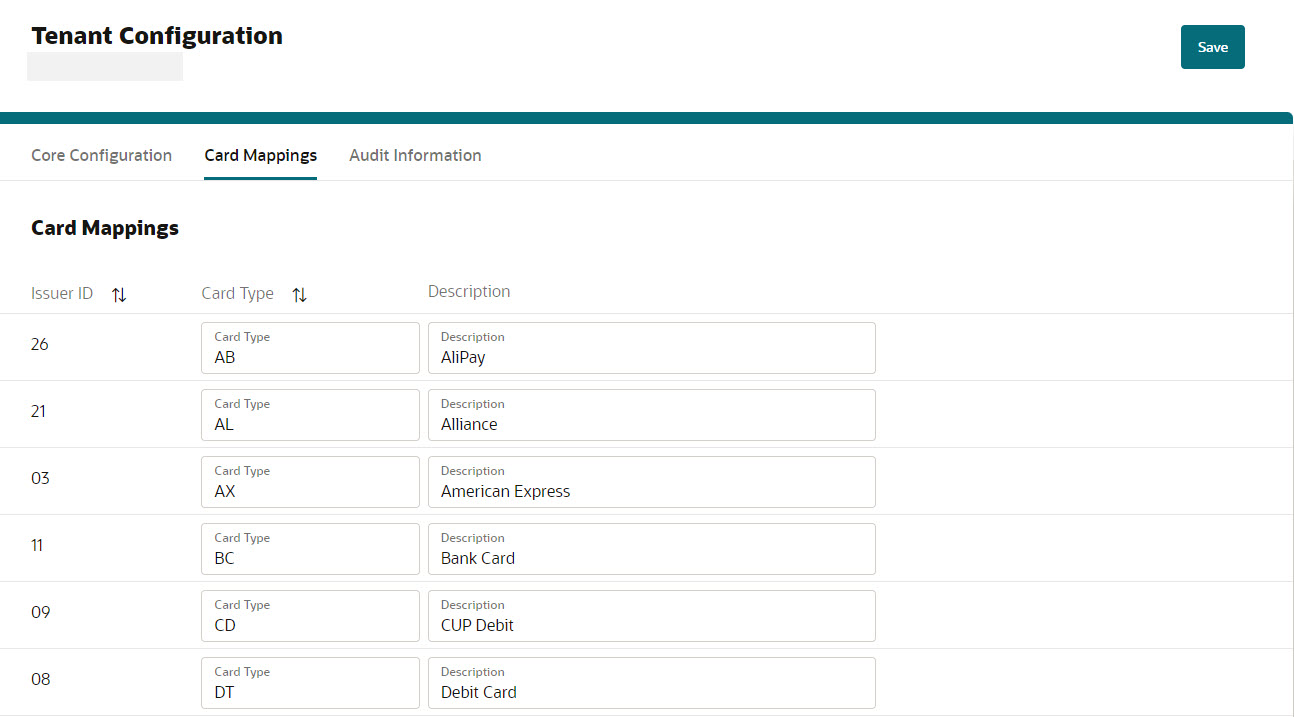1294x717 pixels.
Task: Click the Description column header
Action: (468, 291)
